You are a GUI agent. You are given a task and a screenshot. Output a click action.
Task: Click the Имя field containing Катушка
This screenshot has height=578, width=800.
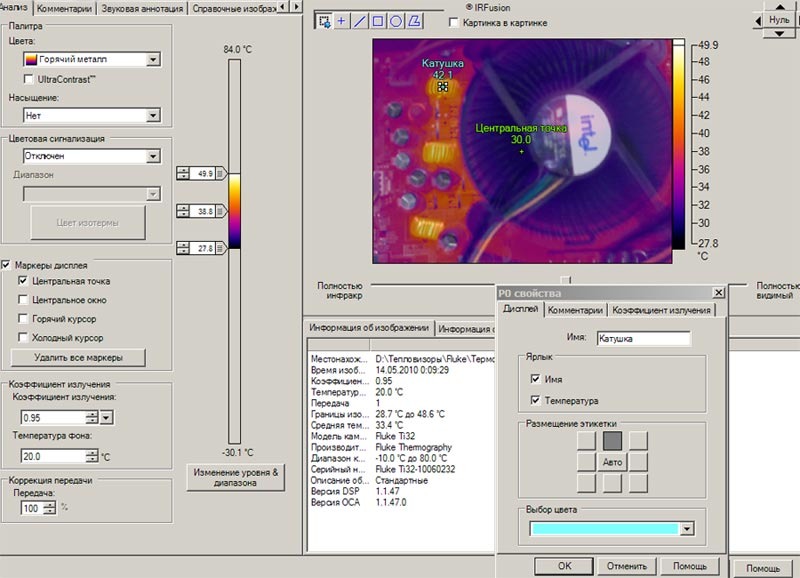(644, 339)
